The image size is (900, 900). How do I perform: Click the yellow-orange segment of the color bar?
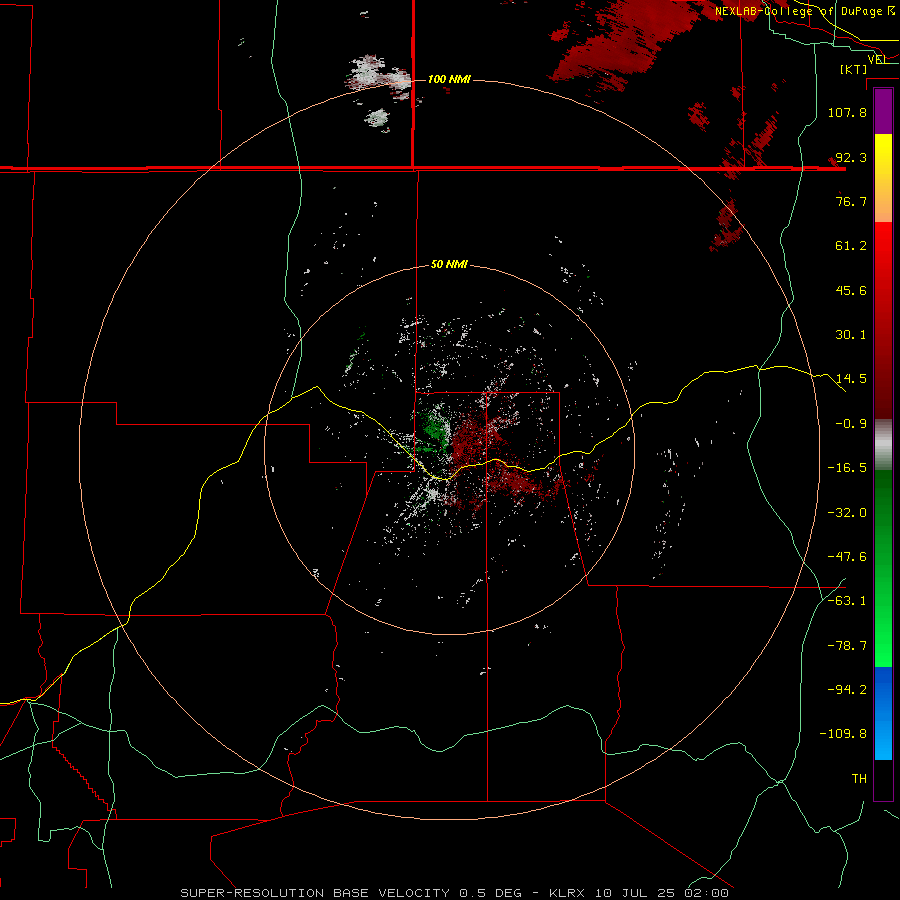883,178
